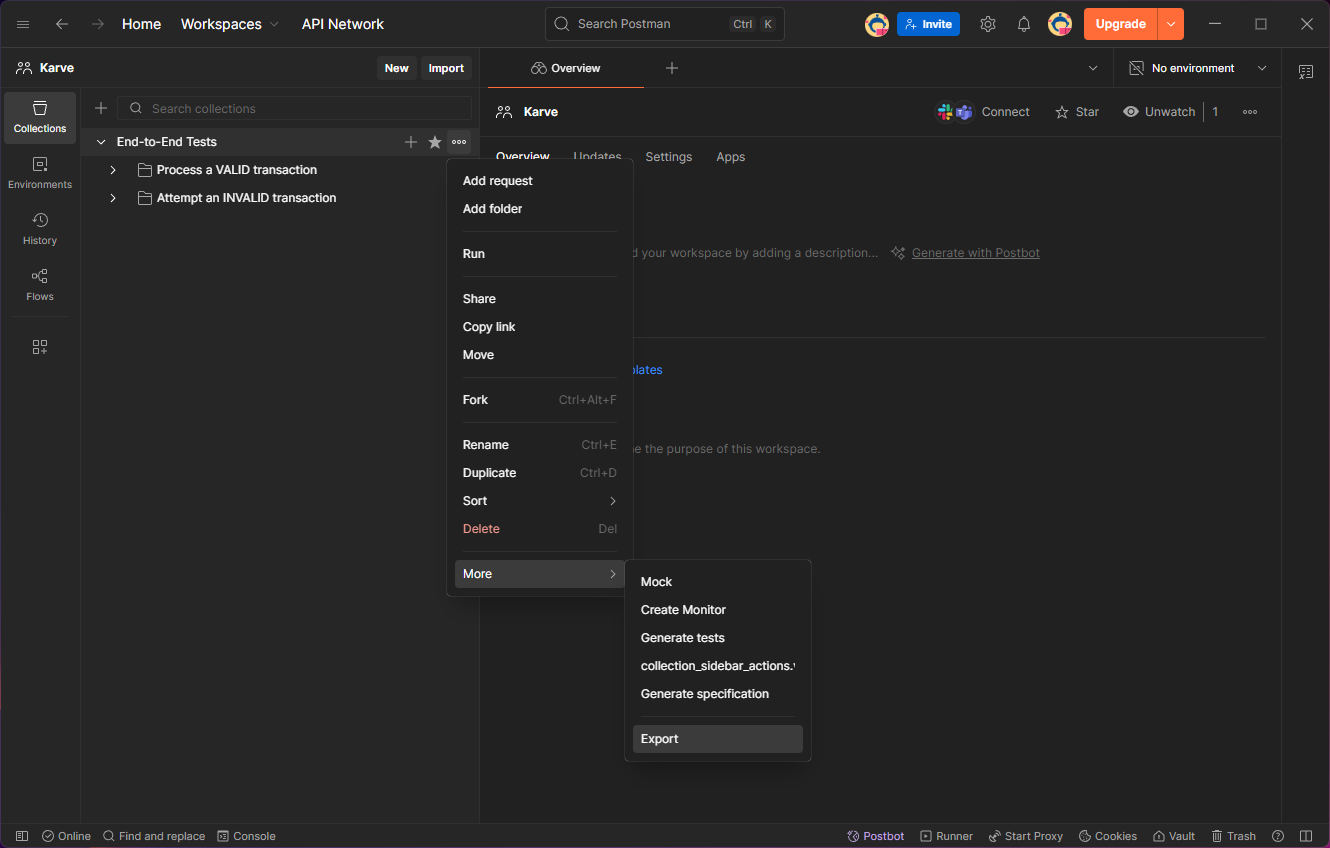The width and height of the screenshot is (1330, 848).
Task: Select Add folder from context menu
Action: pyautogui.click(x=540, y=209)
